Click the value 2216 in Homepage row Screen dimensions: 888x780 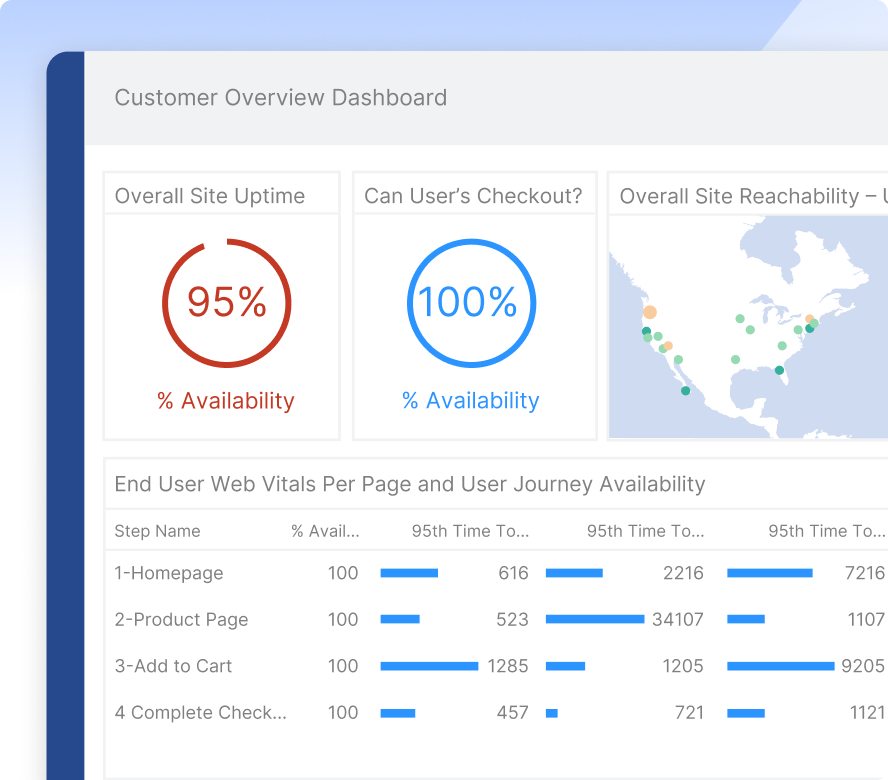click(683, 573)
